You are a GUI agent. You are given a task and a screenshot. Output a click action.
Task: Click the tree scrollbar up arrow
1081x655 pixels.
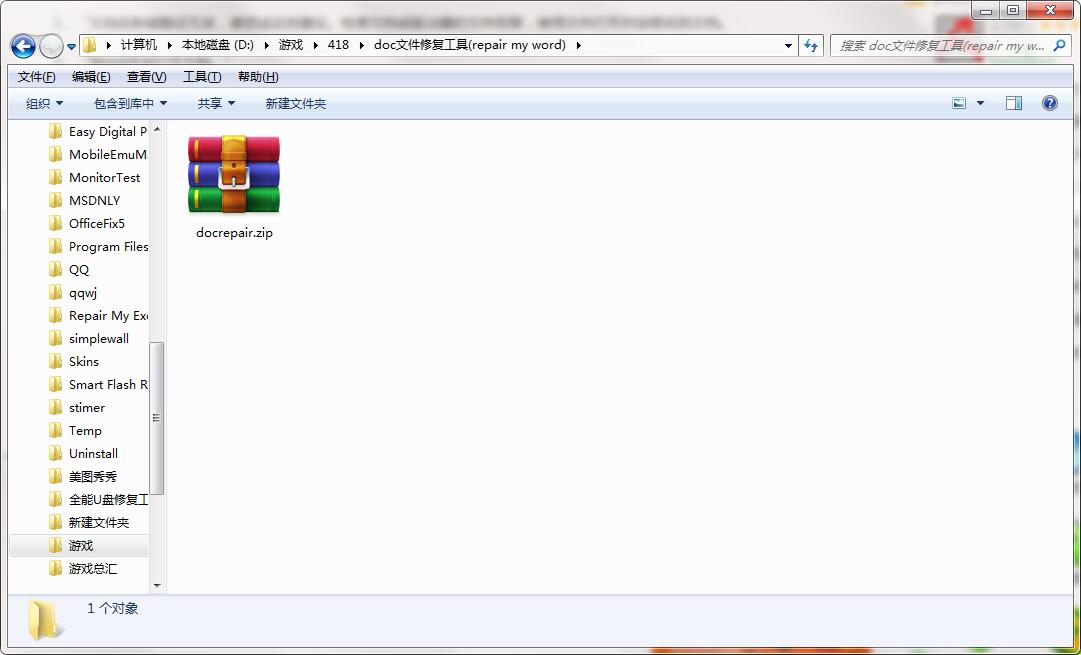coord(157,129)
